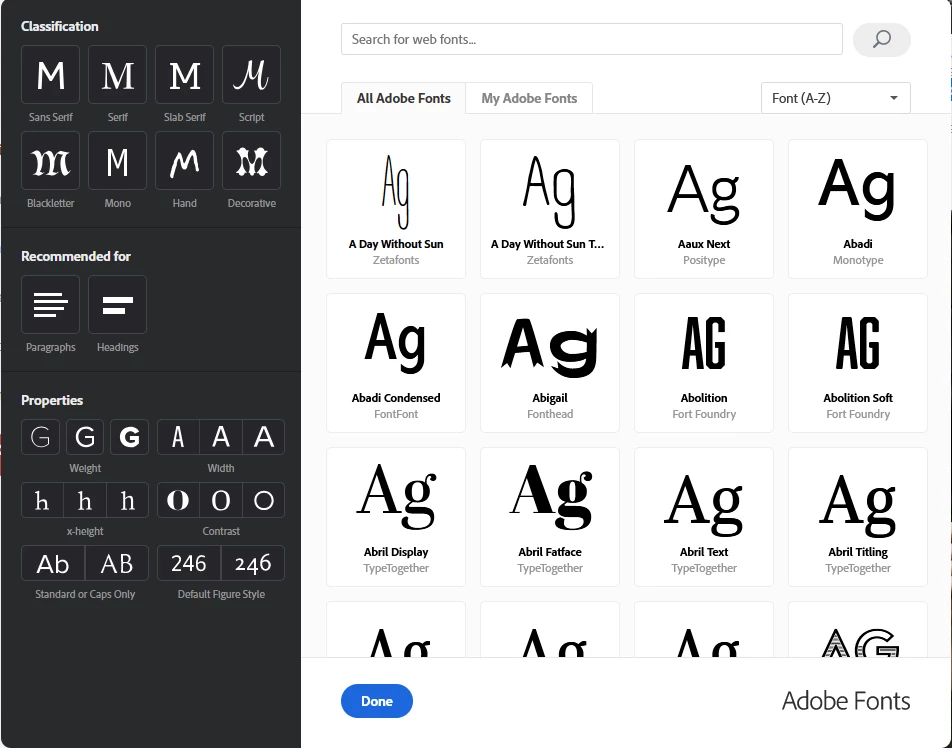Viewport: 952px width, 748px height.
Task: Select fonts recommended for Headings
Action: coord(117,305)
